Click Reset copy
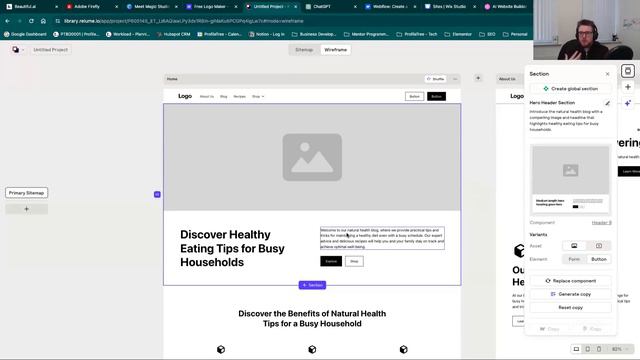Screen dimensions: 640x360 click(571, 307)
